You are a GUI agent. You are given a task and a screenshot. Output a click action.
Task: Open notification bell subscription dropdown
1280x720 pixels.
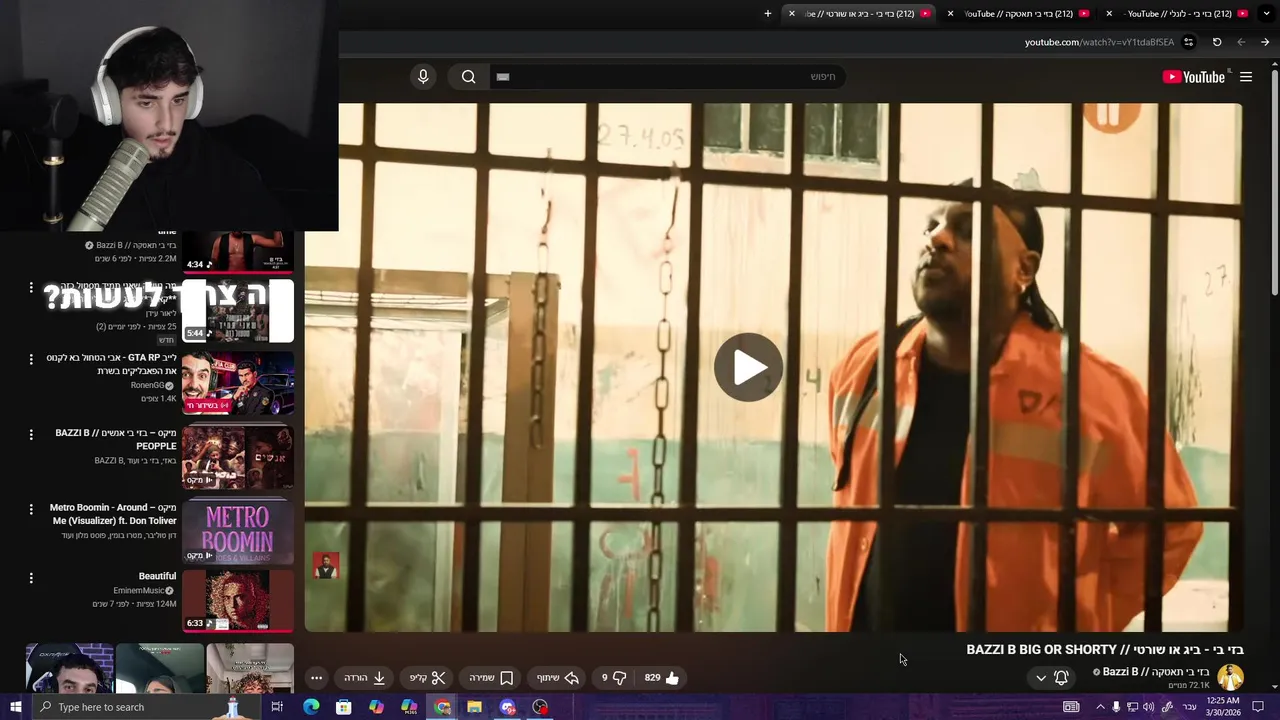(x=1051, y=678)
